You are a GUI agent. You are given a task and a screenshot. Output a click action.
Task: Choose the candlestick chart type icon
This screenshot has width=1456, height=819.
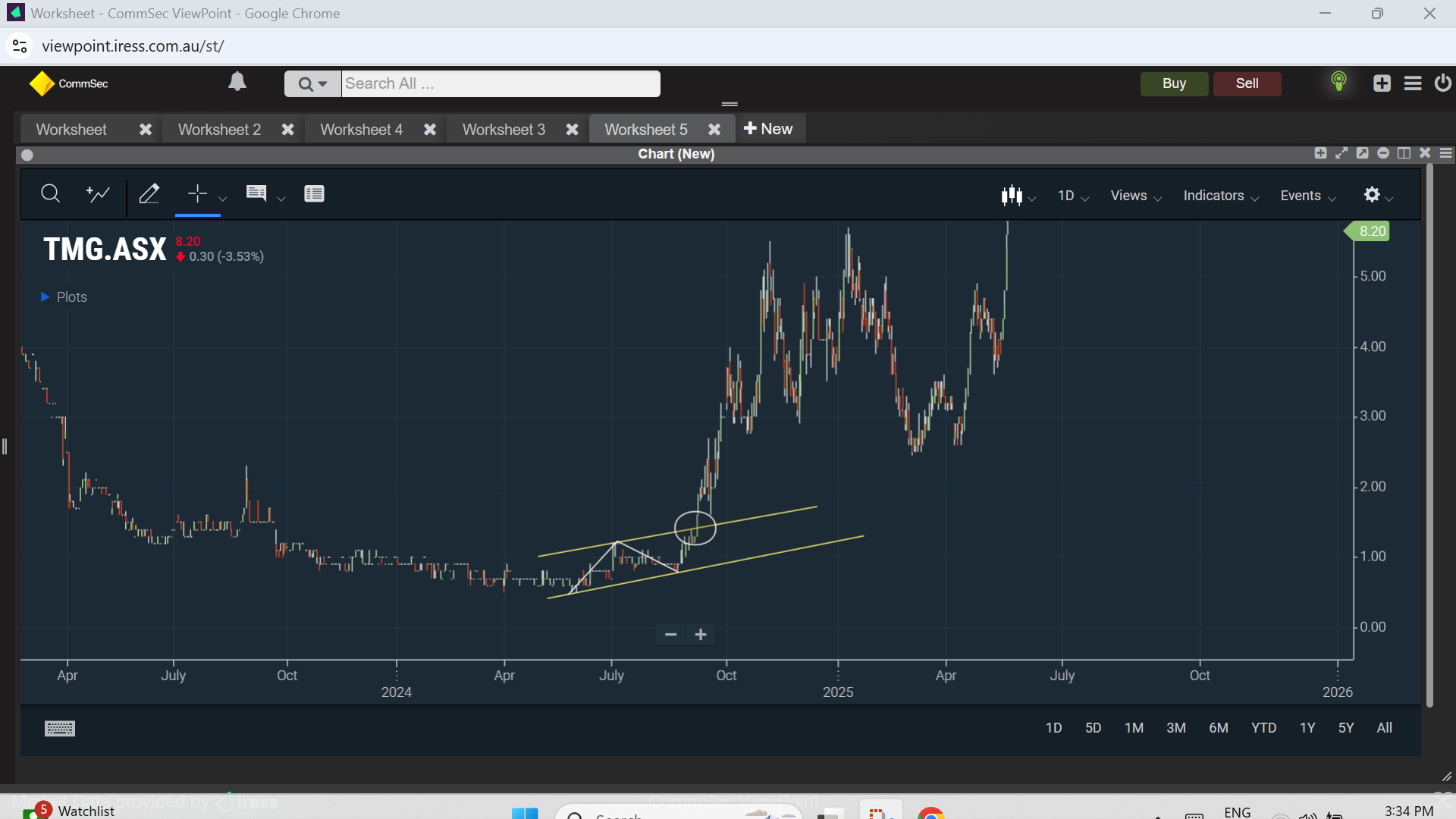pyautogui.click(x=1012, y=196)
